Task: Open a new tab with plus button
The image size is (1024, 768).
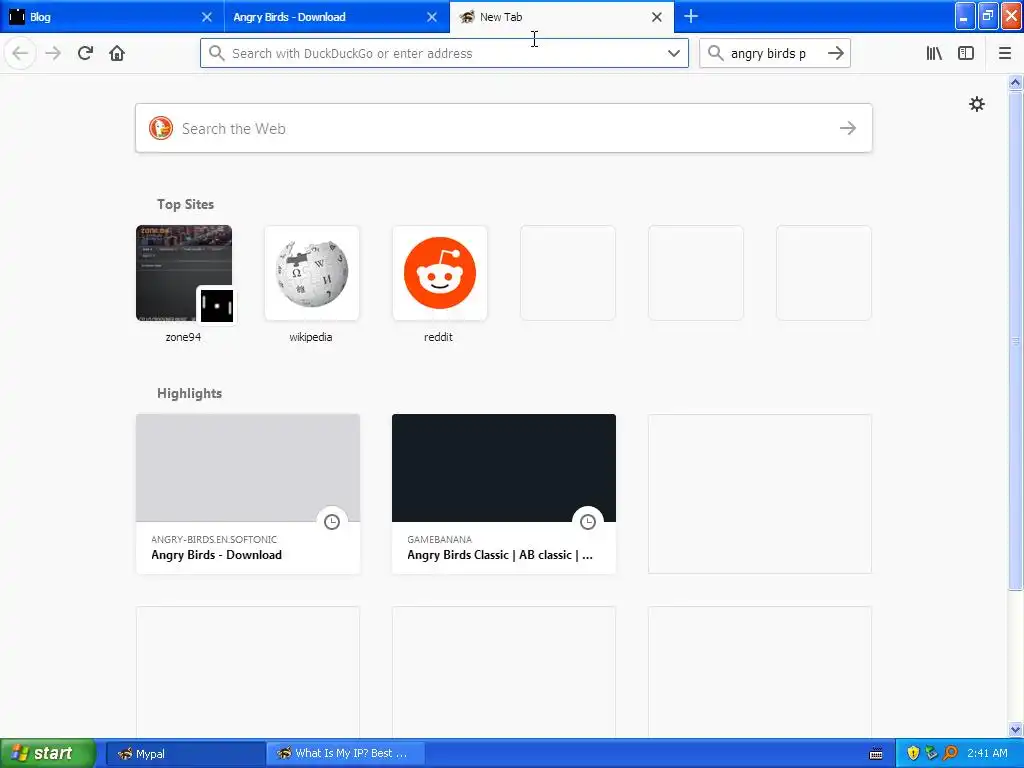Action: pos(691,16)
